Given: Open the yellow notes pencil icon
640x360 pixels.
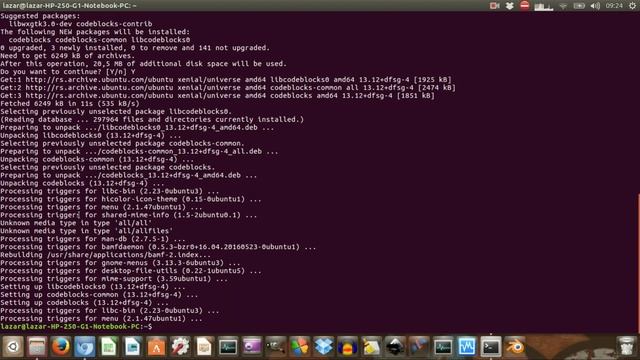Looking at the screenshot, I should tap(371, 347).
